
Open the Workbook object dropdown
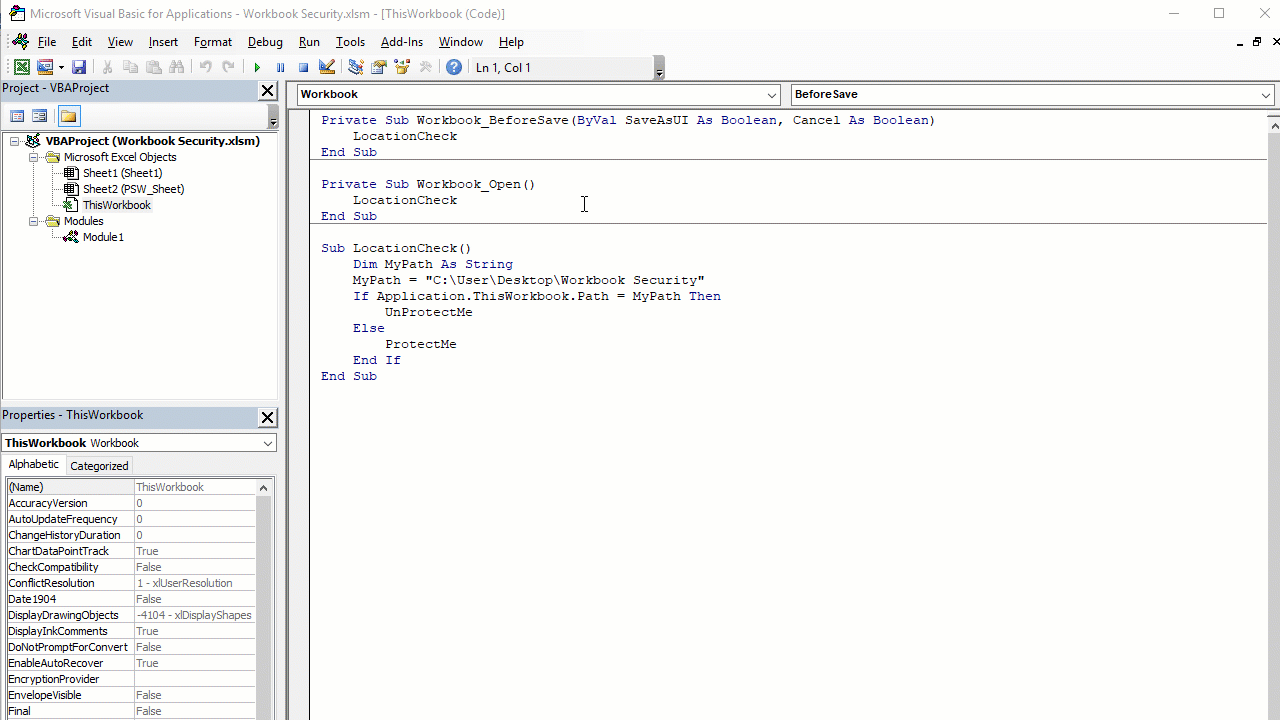pos(772,95)
